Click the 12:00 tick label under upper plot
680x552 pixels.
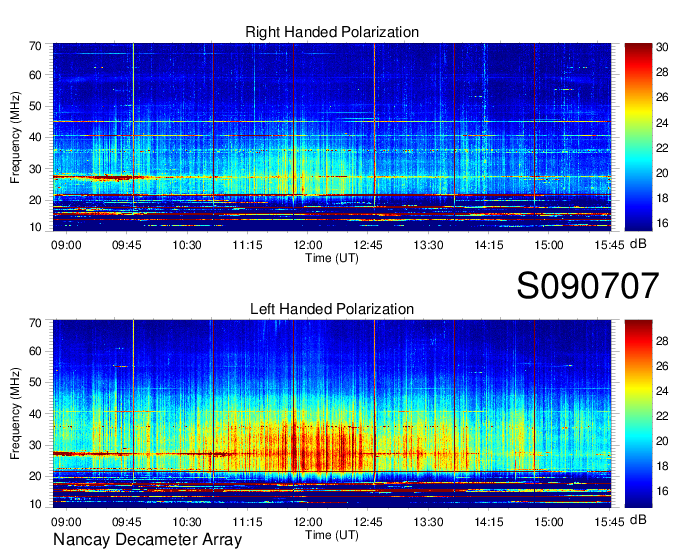pyautogui.click(x=307, y=245)
